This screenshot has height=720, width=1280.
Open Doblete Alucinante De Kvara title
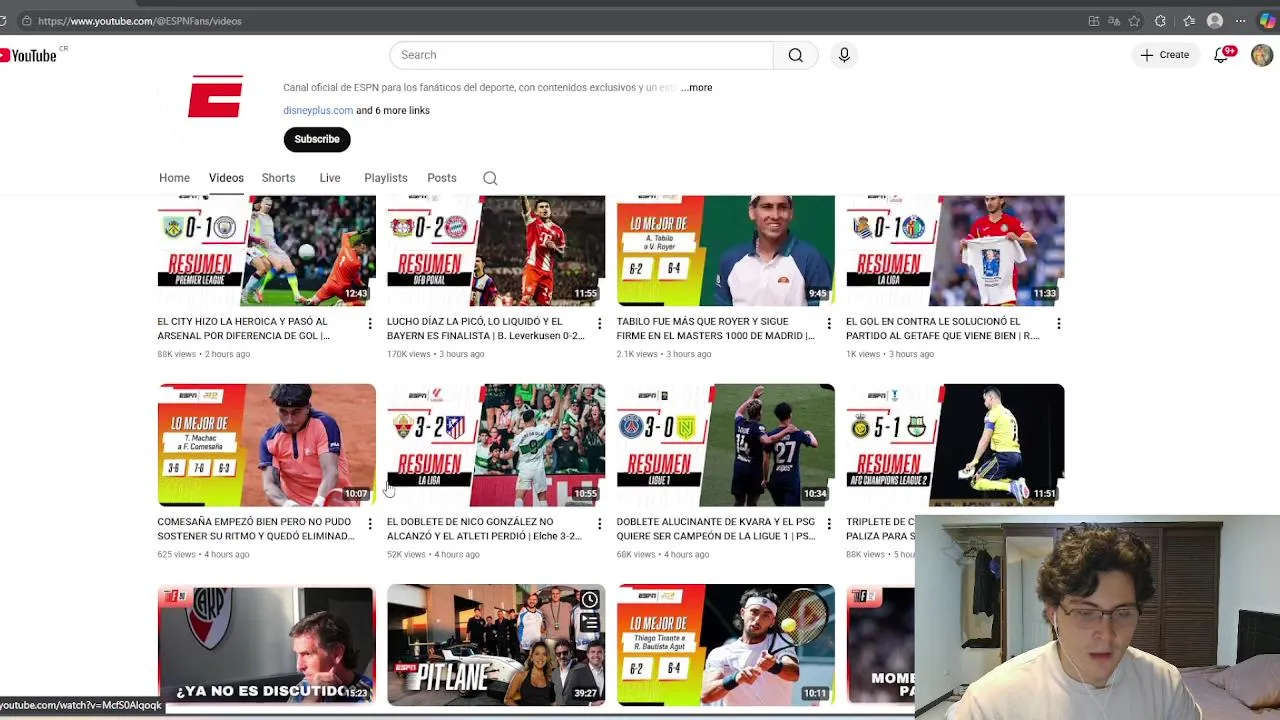coord(715,529)
